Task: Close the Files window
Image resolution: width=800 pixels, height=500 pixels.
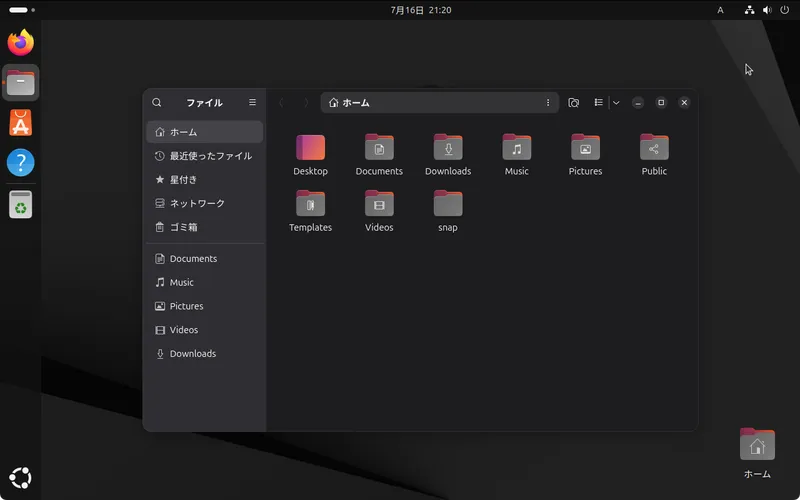Action: tap(684, 103)
